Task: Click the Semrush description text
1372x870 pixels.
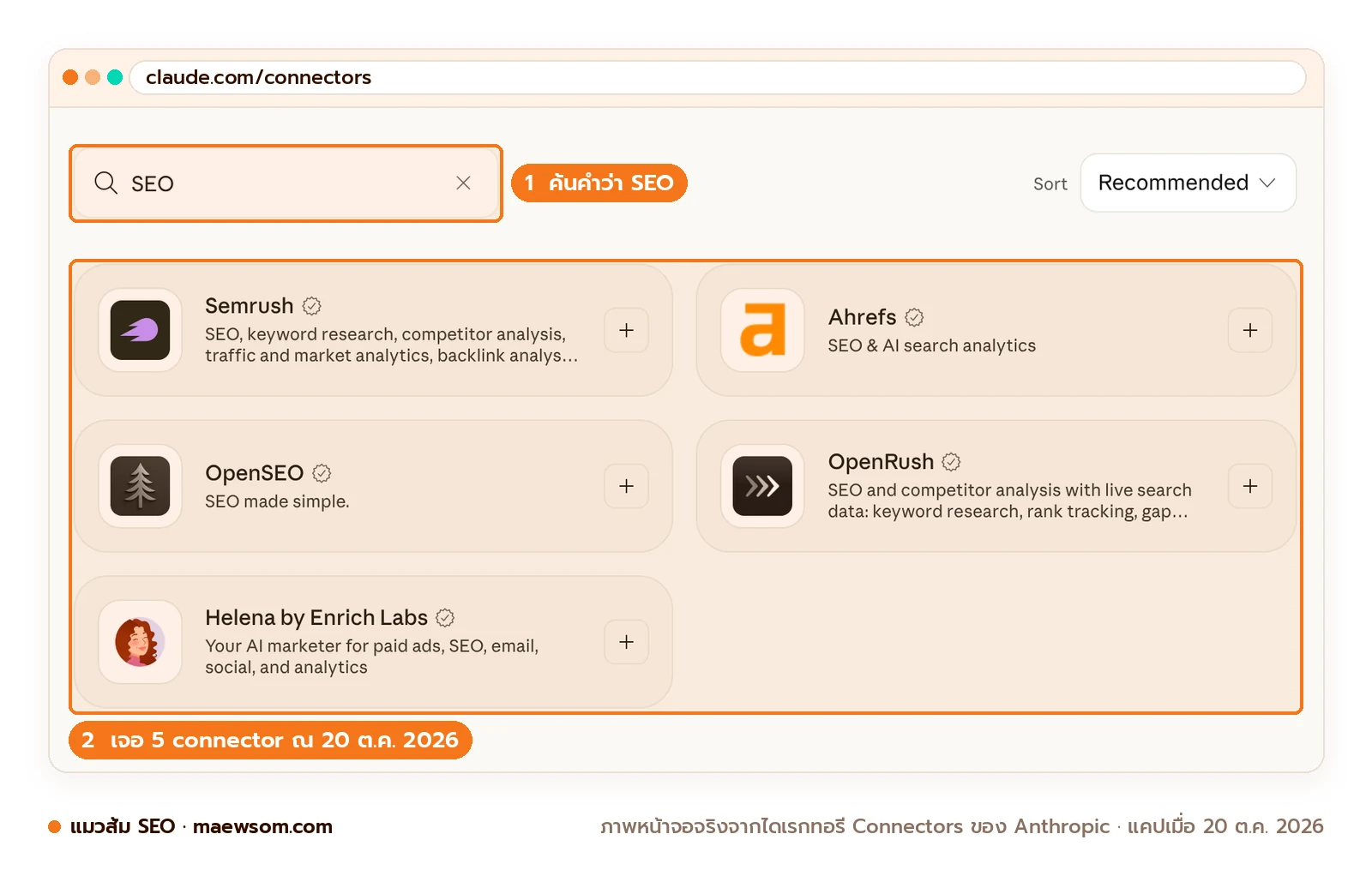Action: tap(391, 345)
